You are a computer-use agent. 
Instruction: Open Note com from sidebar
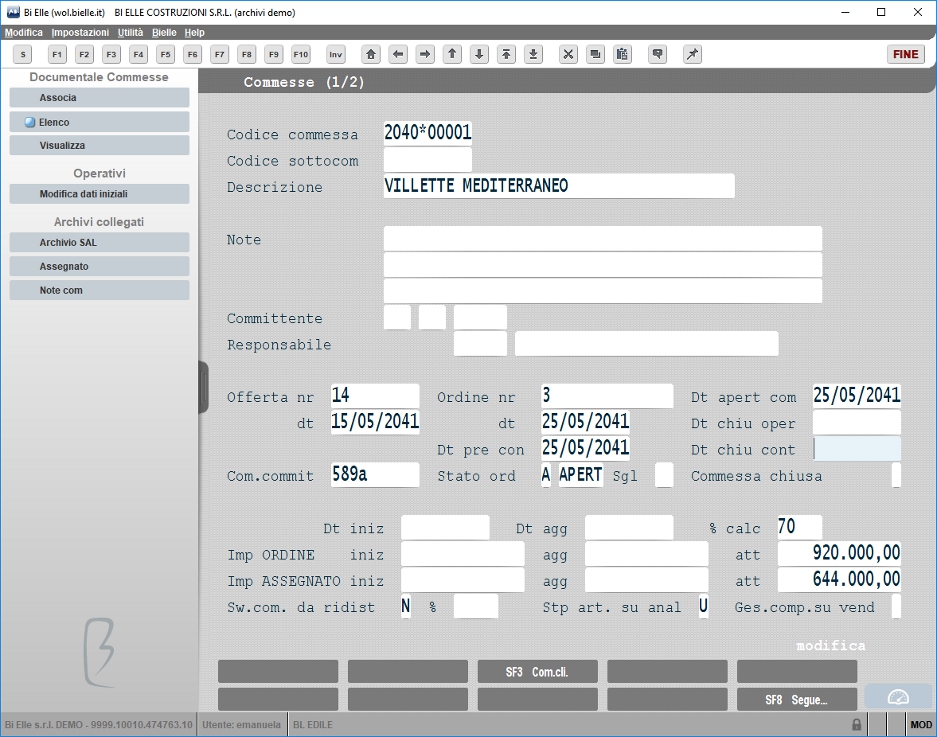tap(99, 290)
